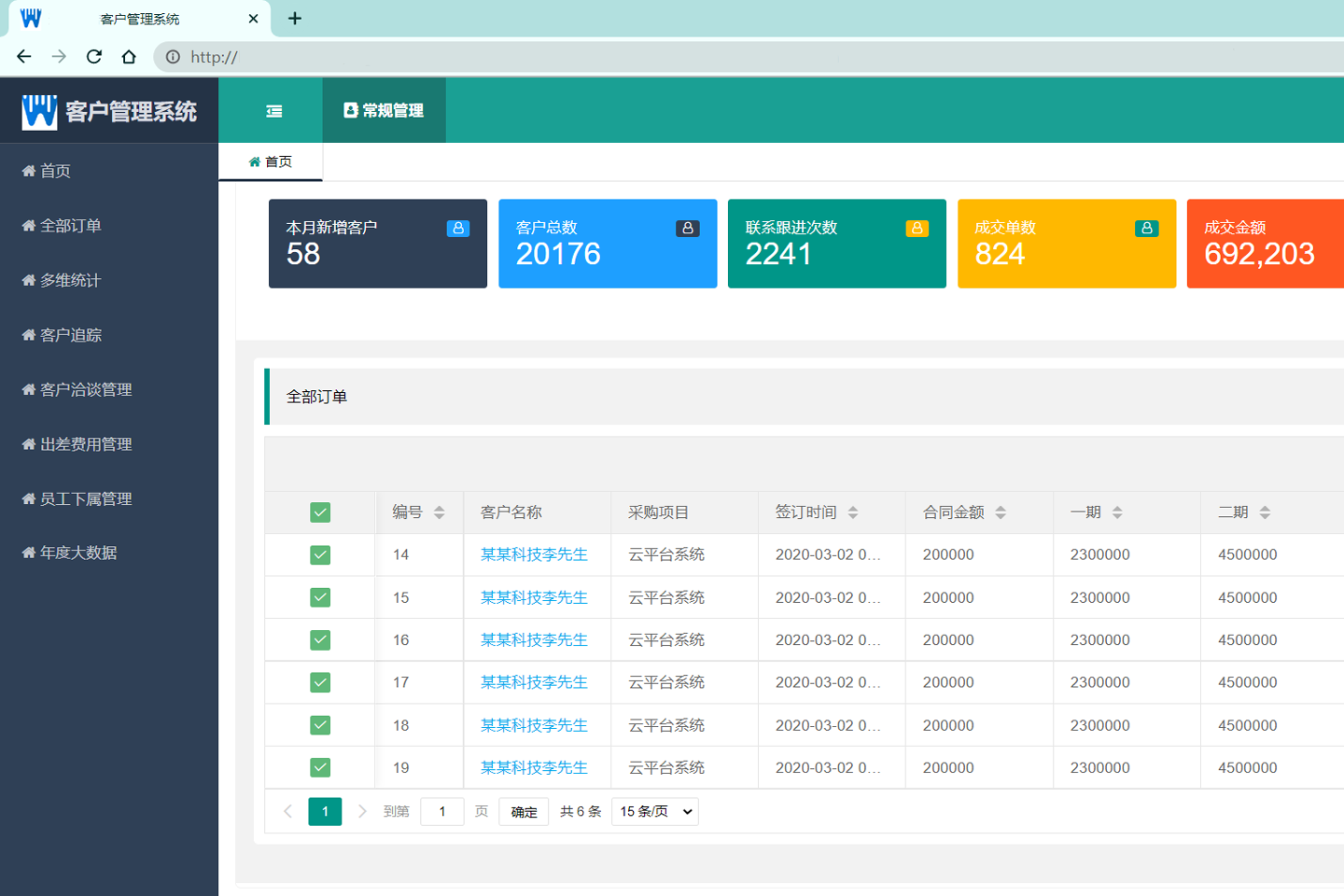Click the browser forward arrow

[59, 57]
